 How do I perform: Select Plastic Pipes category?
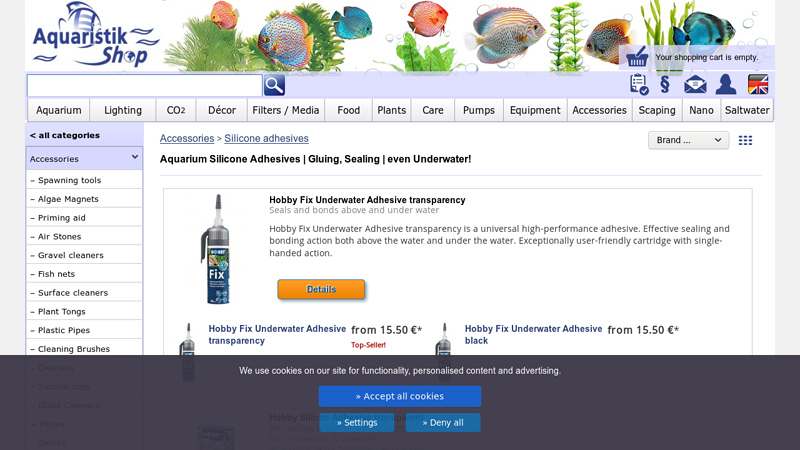[x=84, y=330]
